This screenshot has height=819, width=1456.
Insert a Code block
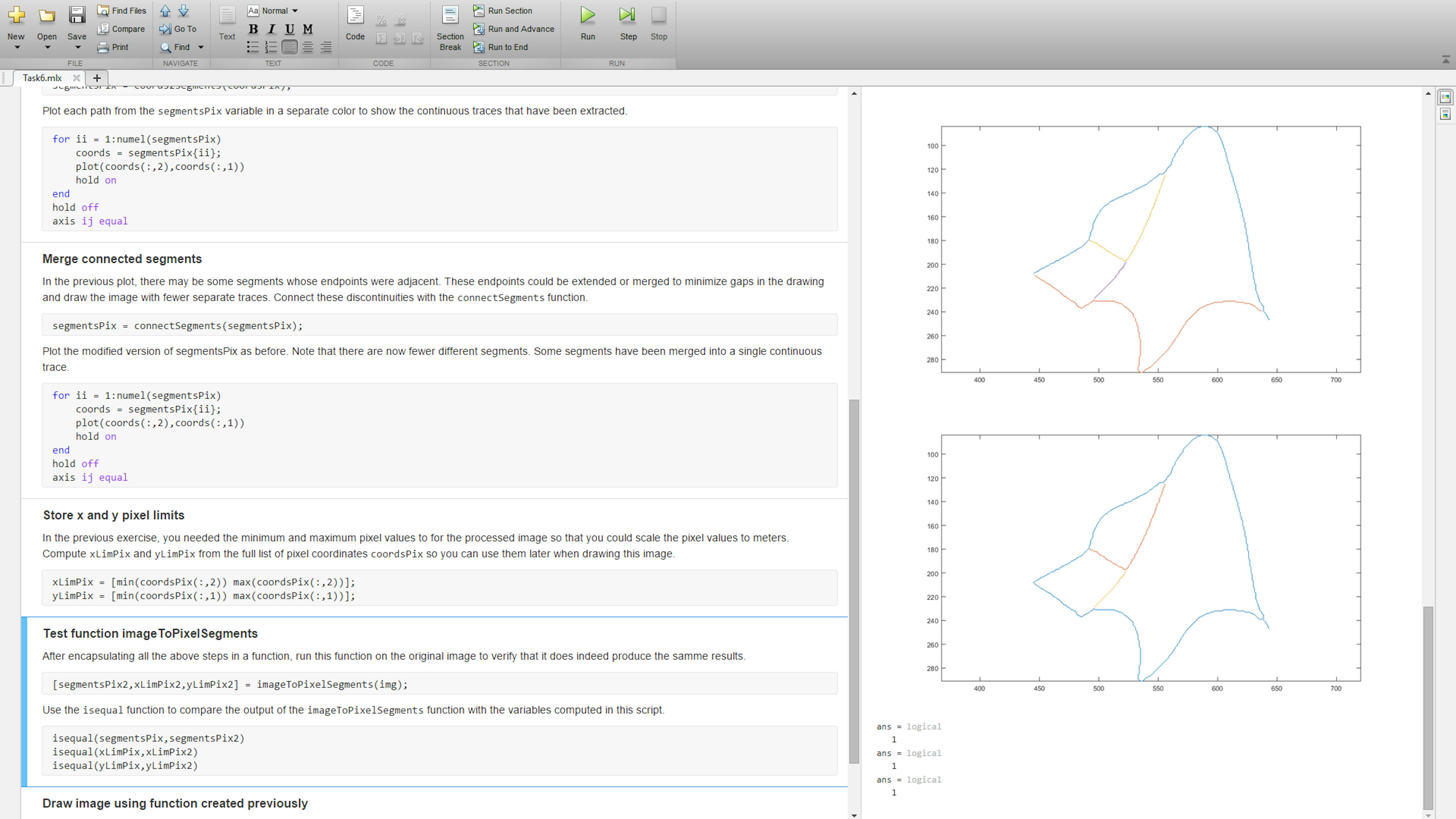click(x=355, y=23)
